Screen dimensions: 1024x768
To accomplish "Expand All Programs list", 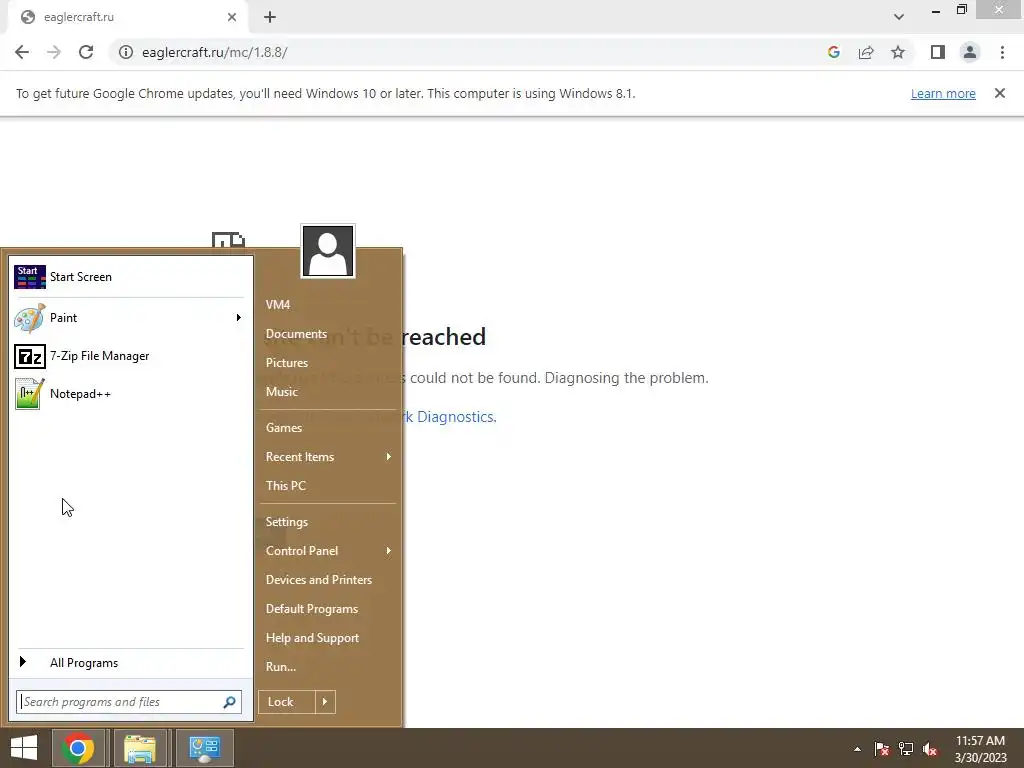I will pyautogui.click(x=129, y=663).
